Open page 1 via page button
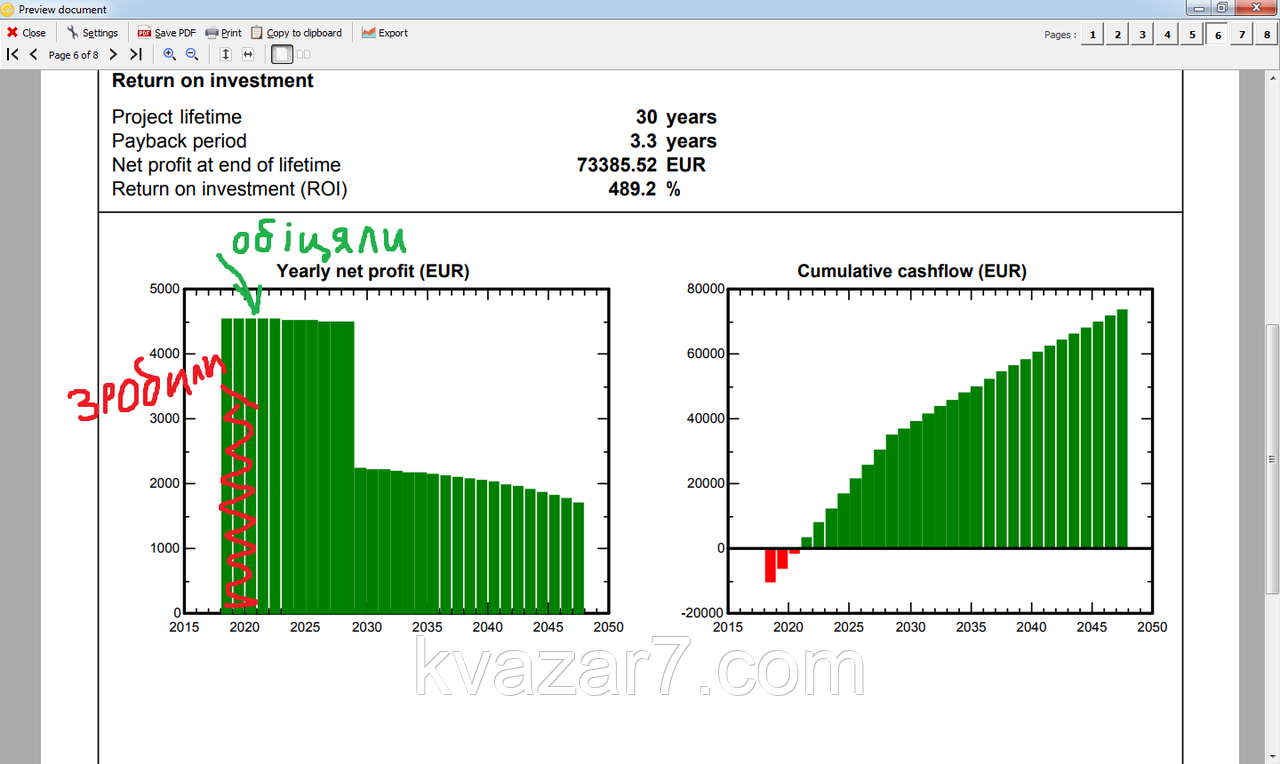Screen dimensions: 1280x764 (1093, 35)
